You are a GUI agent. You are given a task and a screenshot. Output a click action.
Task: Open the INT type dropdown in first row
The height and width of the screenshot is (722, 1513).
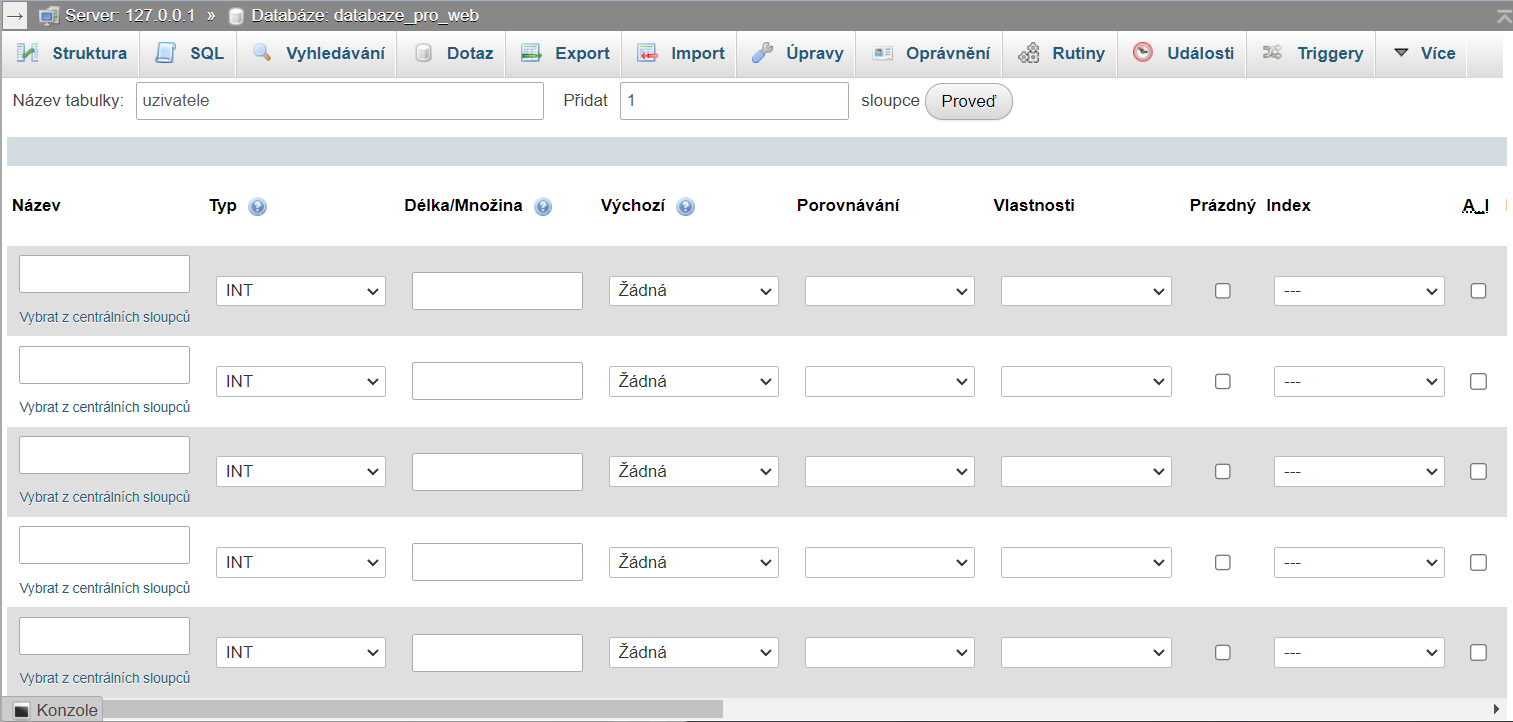pos(301,291)
